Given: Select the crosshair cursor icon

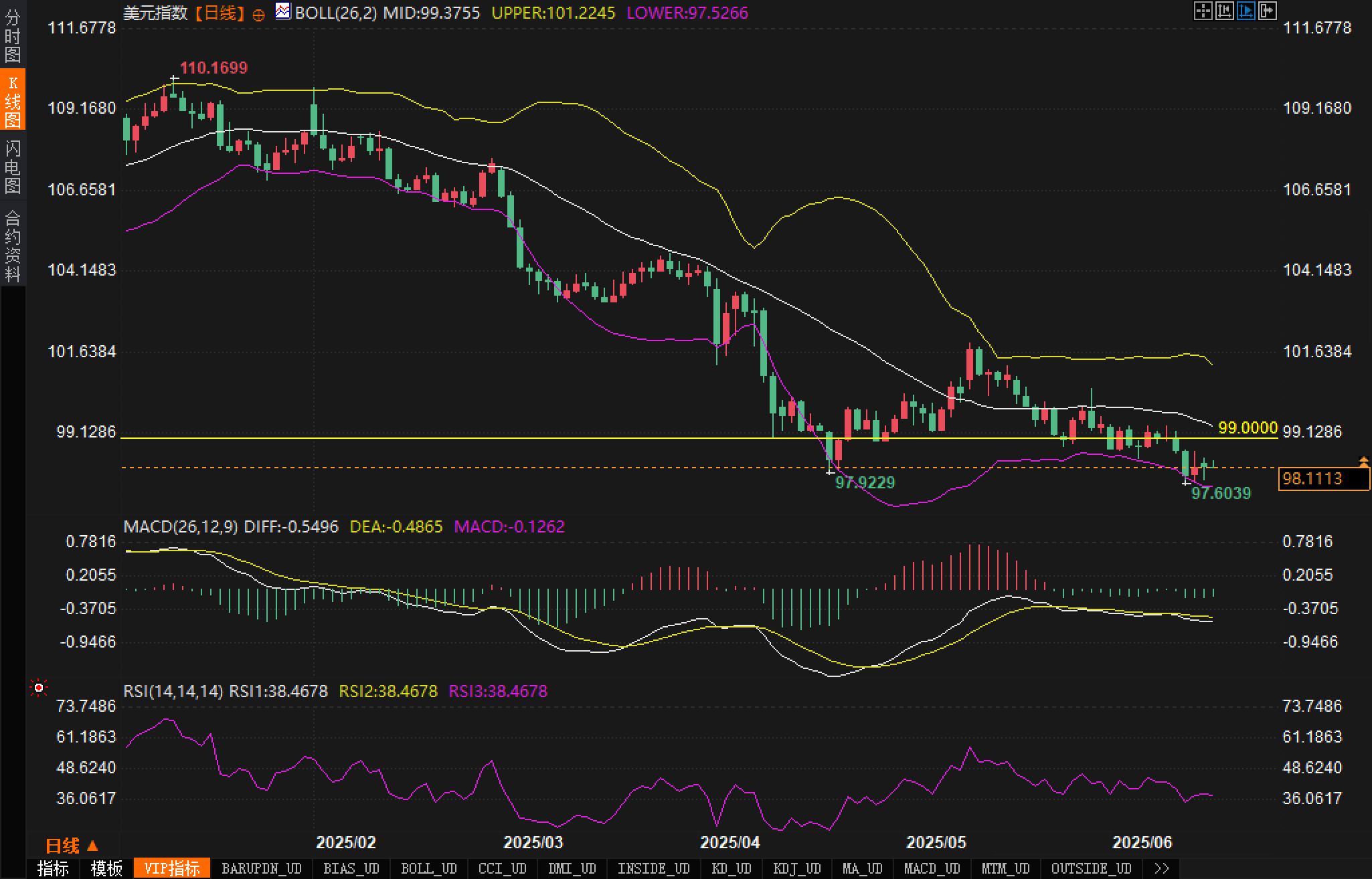Looking at the screenshot, I should [x=1203, y=11].
